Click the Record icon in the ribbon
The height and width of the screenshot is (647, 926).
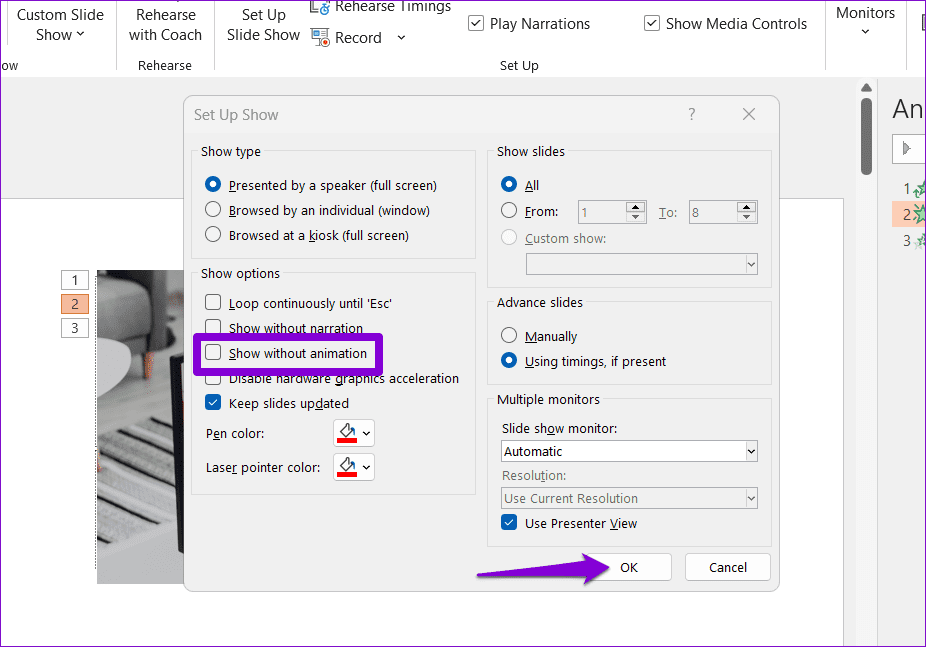(321, 38)
